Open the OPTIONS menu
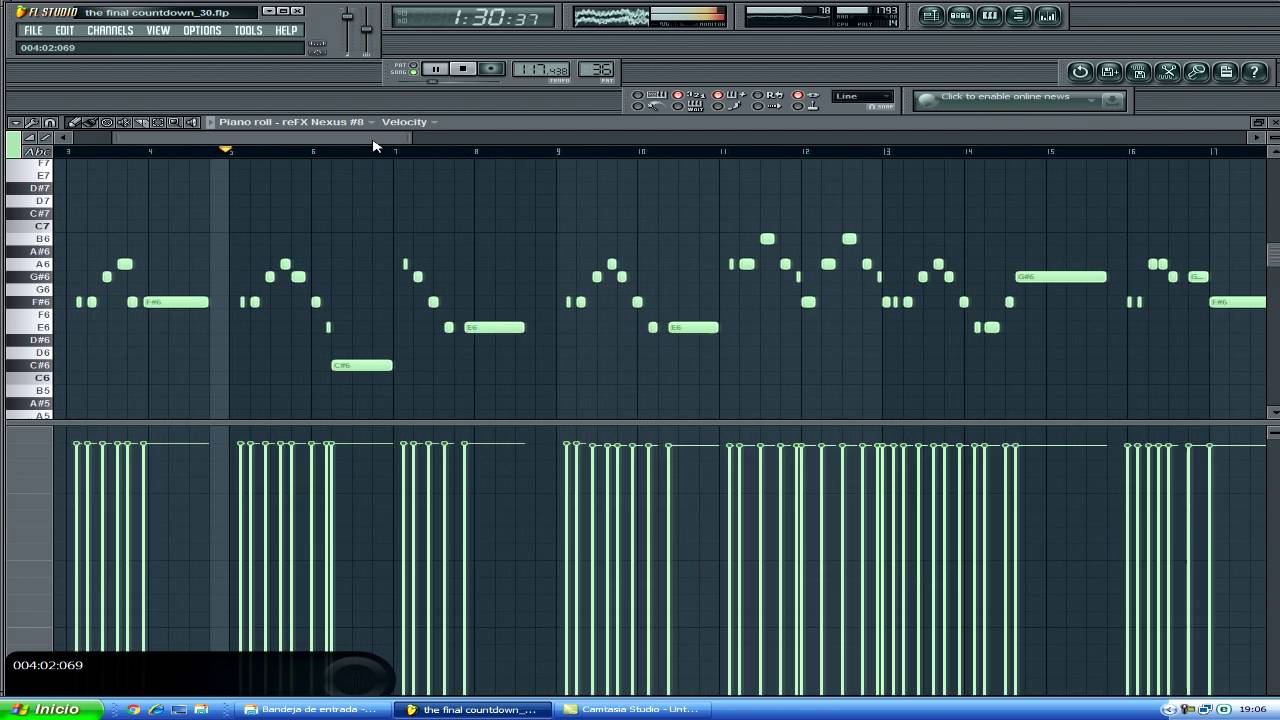The width and height of the screenshot is (1280, 720). (202, 31)
